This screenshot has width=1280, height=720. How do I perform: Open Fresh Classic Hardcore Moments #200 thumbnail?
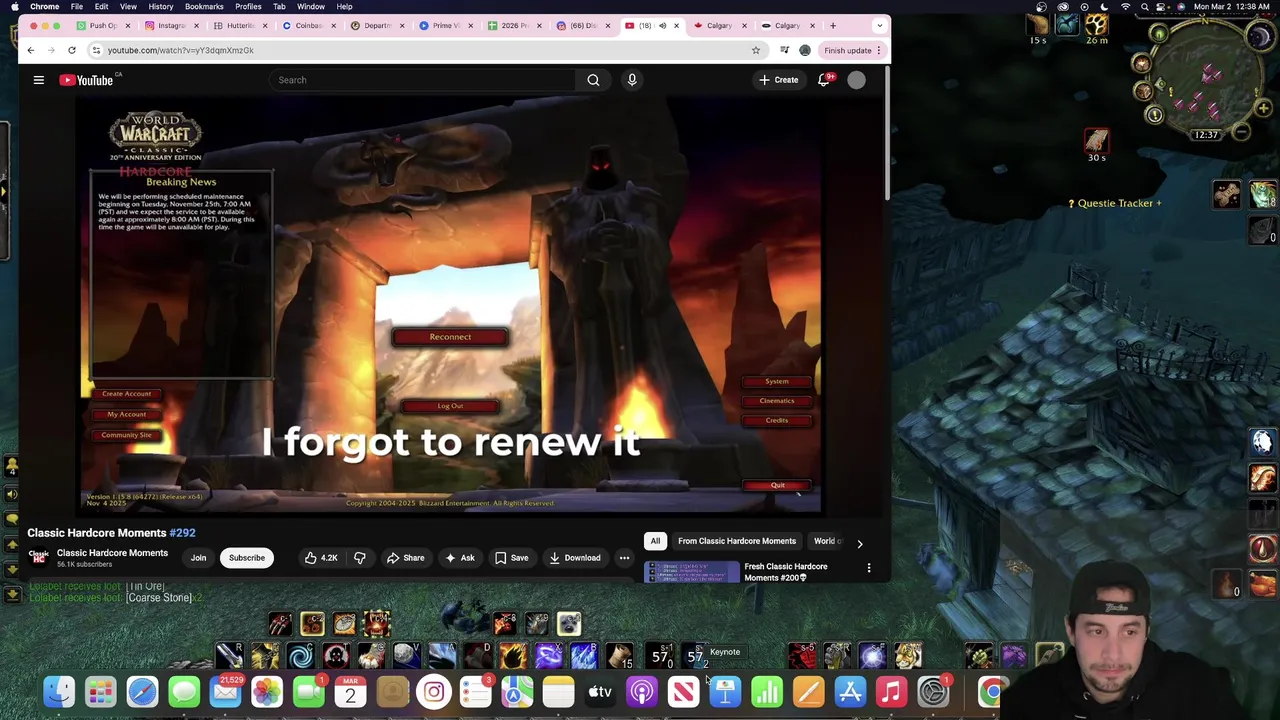[692, 572]
